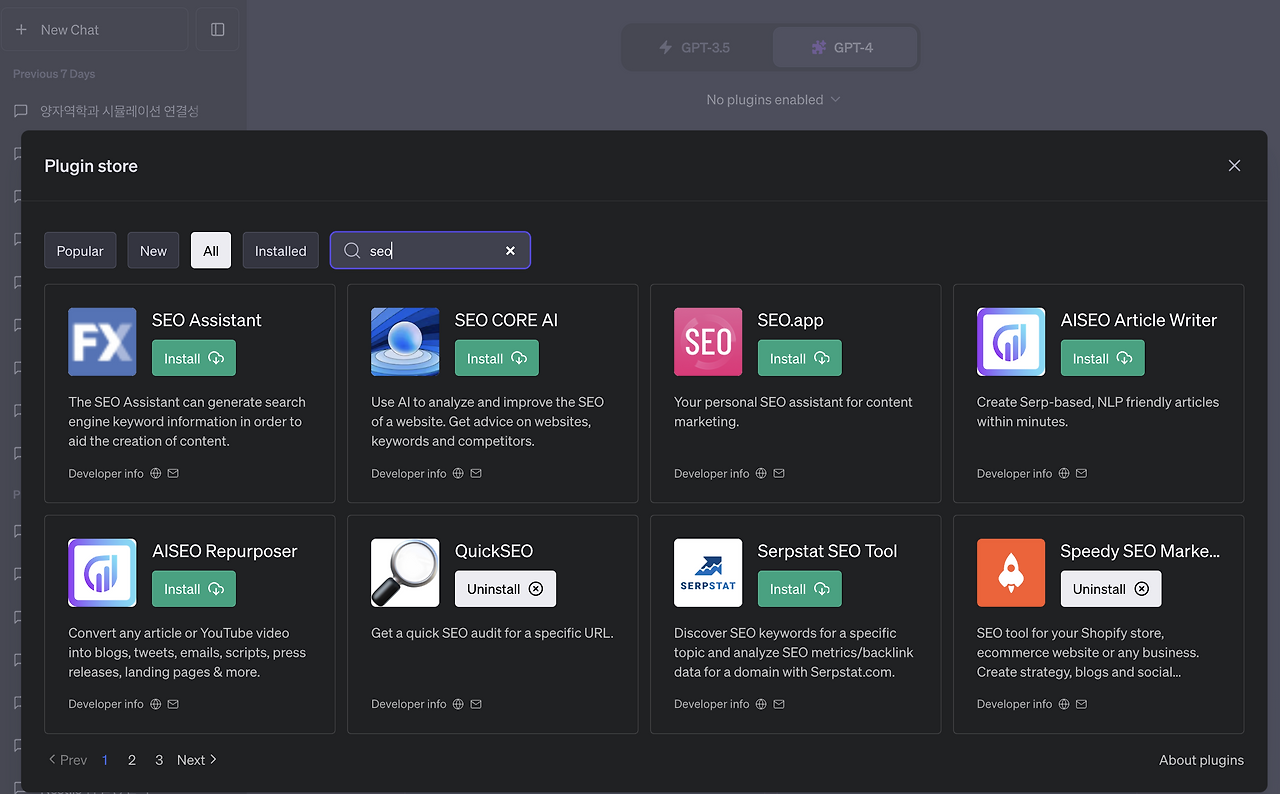Click the Serpstat SEO Tool logo
1280x794 pixels.
click(708, 573)
